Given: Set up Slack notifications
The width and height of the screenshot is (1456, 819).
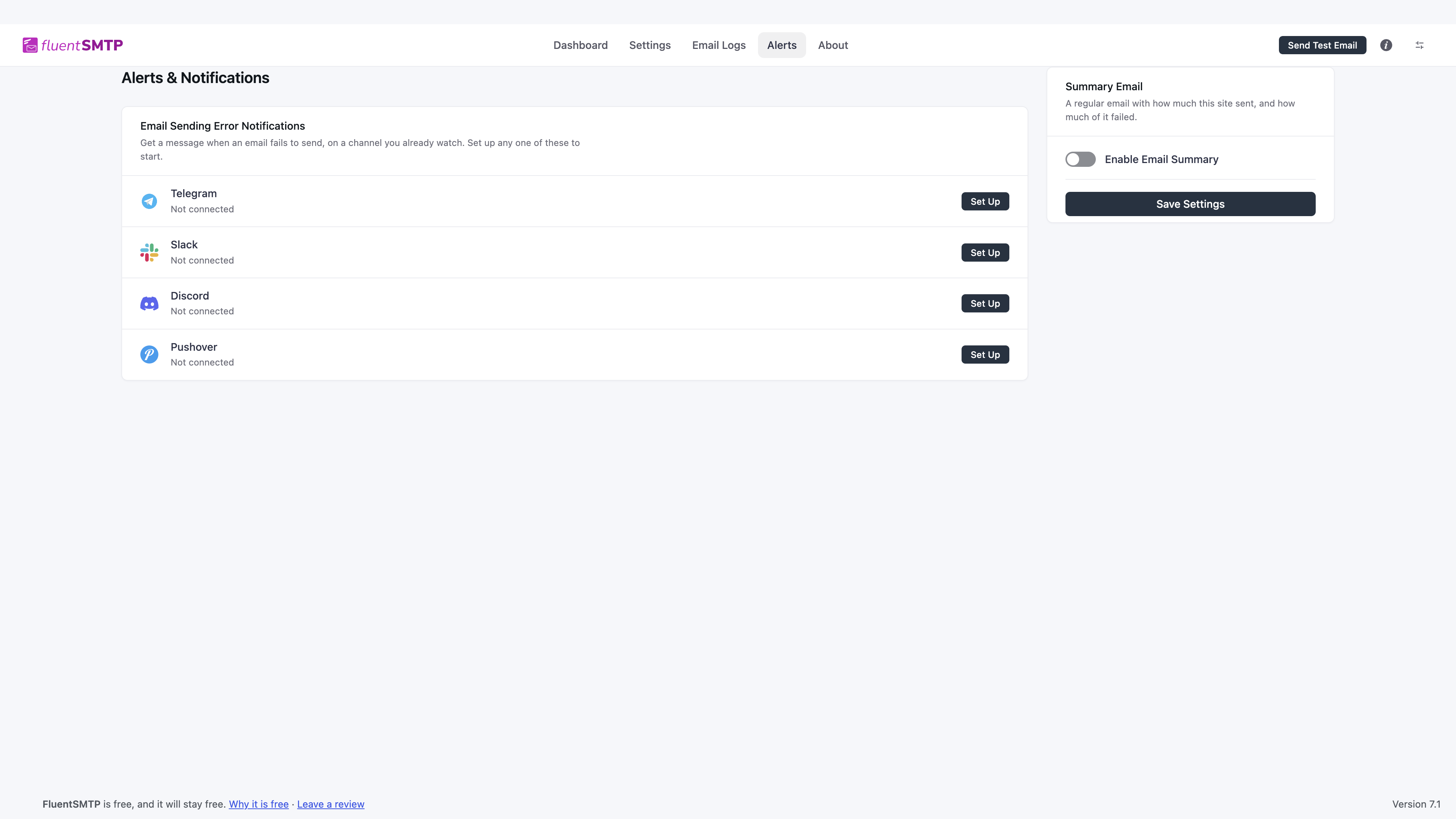Looking at the screenshot, I should [x=985, y=253].
